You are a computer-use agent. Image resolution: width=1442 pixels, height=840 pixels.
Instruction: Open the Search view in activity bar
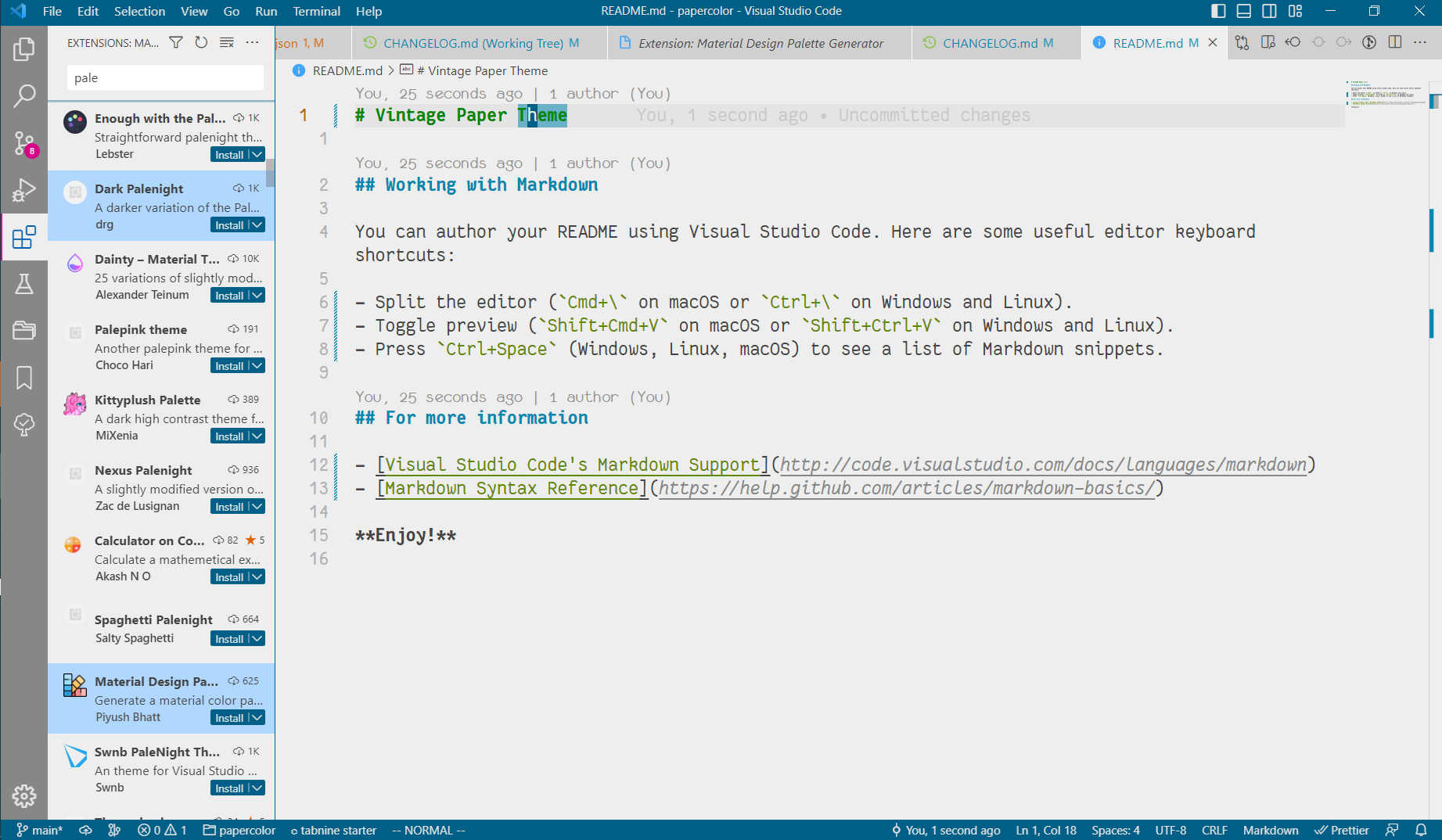click(x=24, y=95)
